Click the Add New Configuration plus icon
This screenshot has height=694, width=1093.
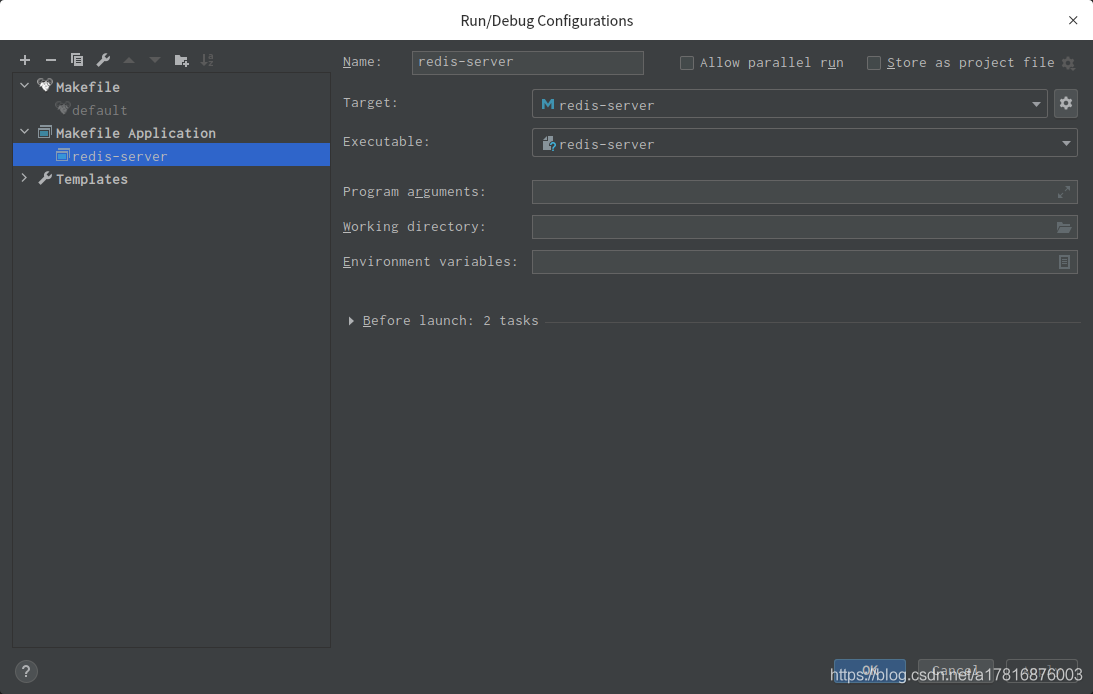(25, 61)
